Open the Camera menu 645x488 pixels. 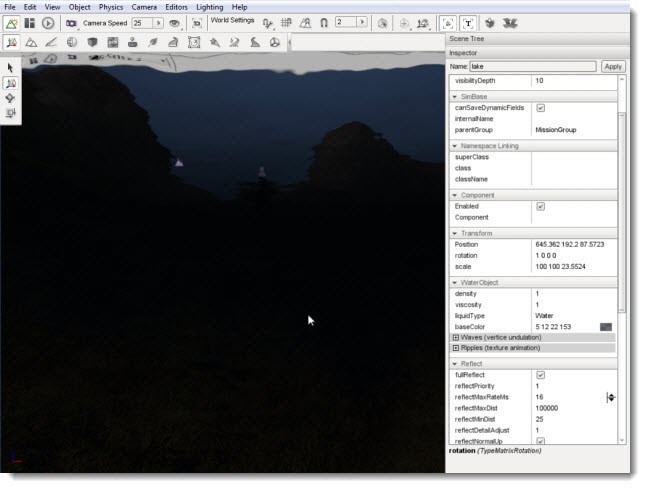coord(144,7)
